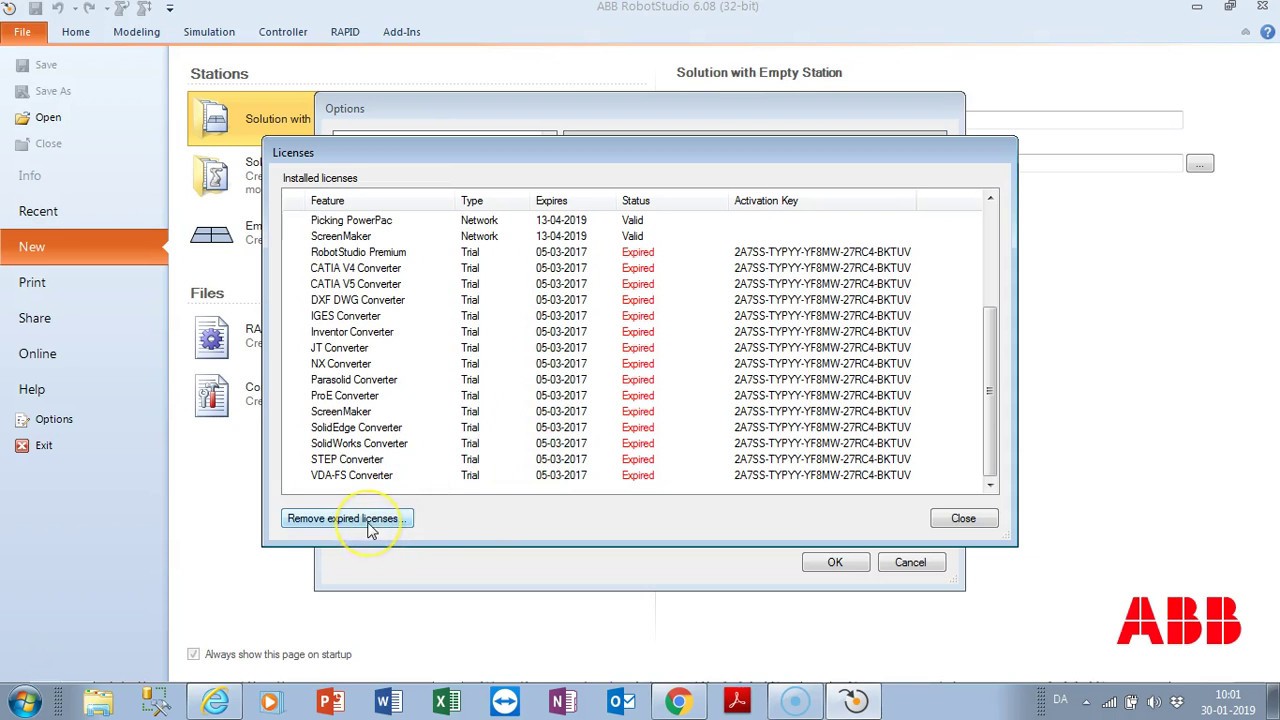The height and width of the screenshot is (720, 1280).
Task: Toggle Always show this page on startup
Action: [193, 654]
